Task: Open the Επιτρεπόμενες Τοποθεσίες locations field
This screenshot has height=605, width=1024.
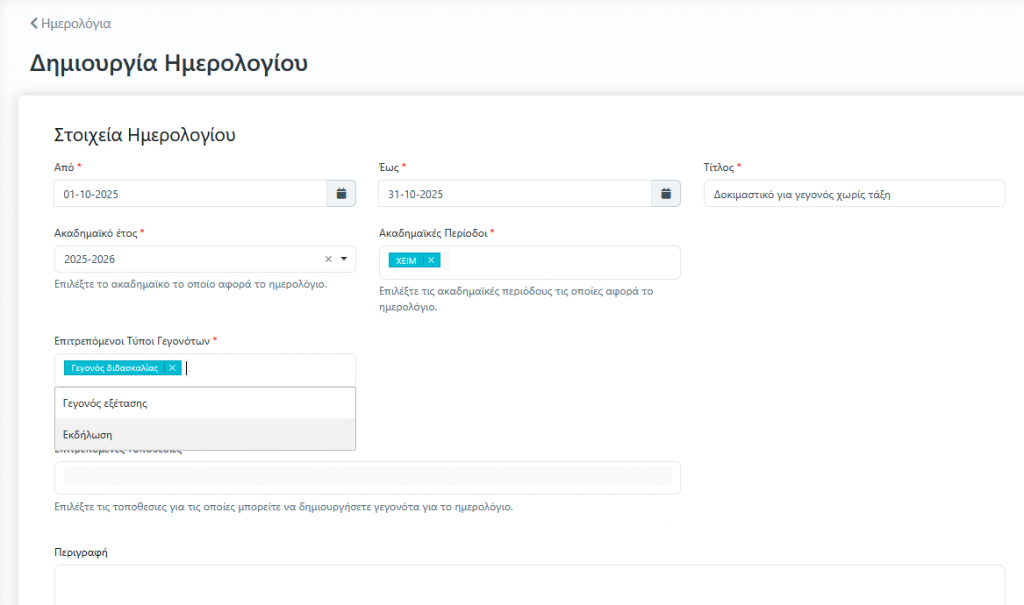Action: click(367, 477)
